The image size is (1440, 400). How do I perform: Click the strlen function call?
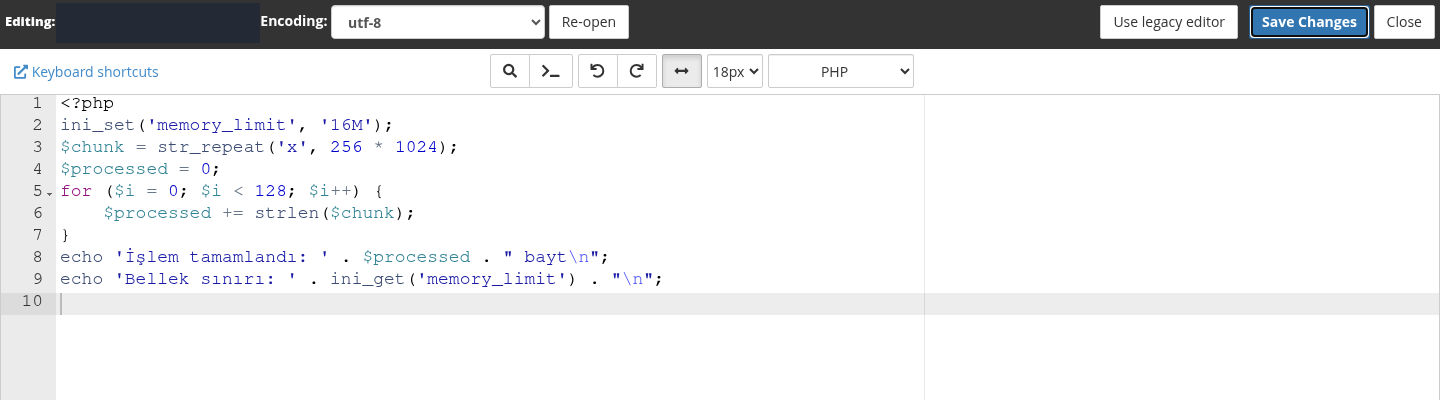287,213
